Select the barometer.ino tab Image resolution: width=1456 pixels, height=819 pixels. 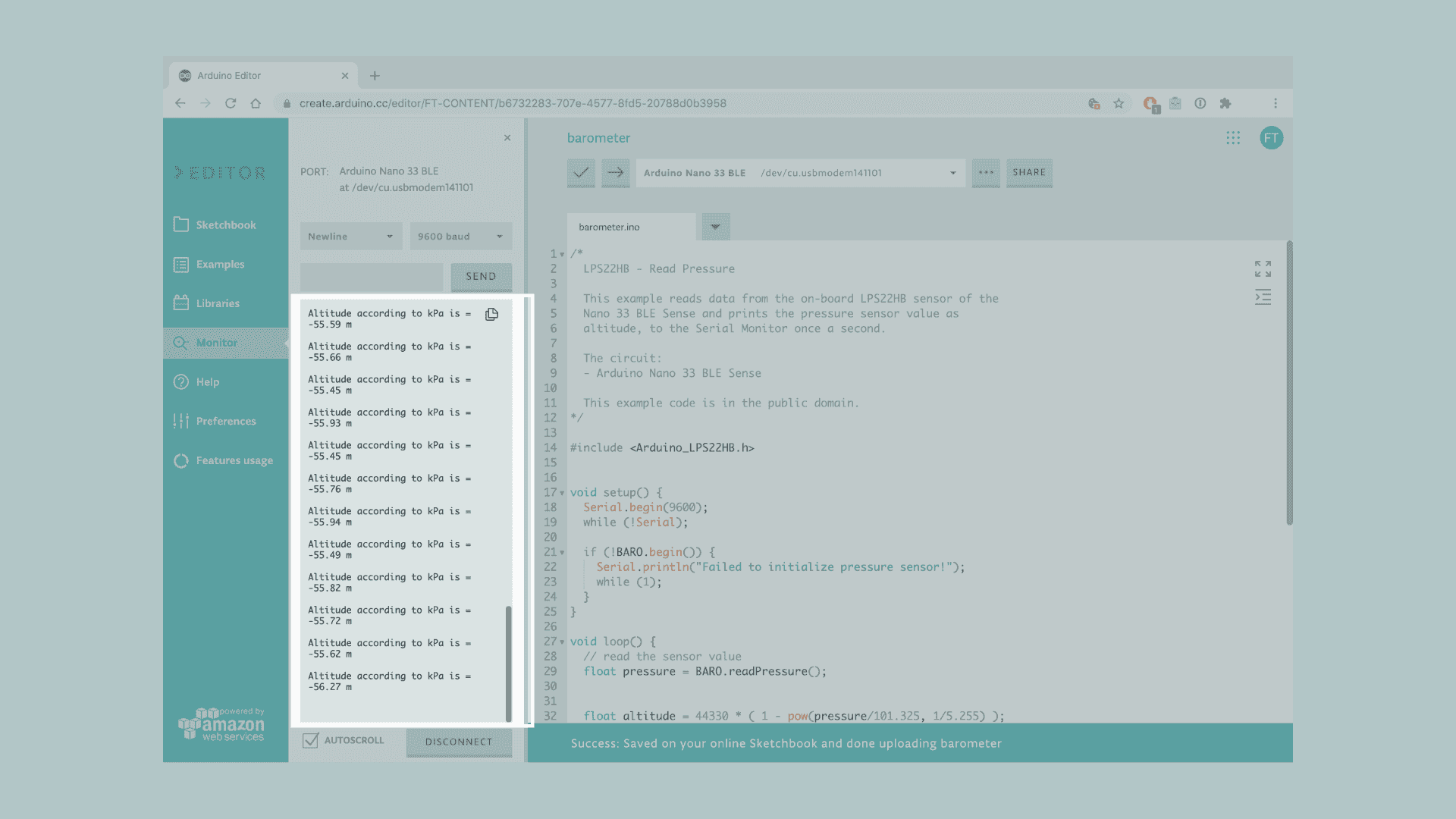[x=609, y=227]
